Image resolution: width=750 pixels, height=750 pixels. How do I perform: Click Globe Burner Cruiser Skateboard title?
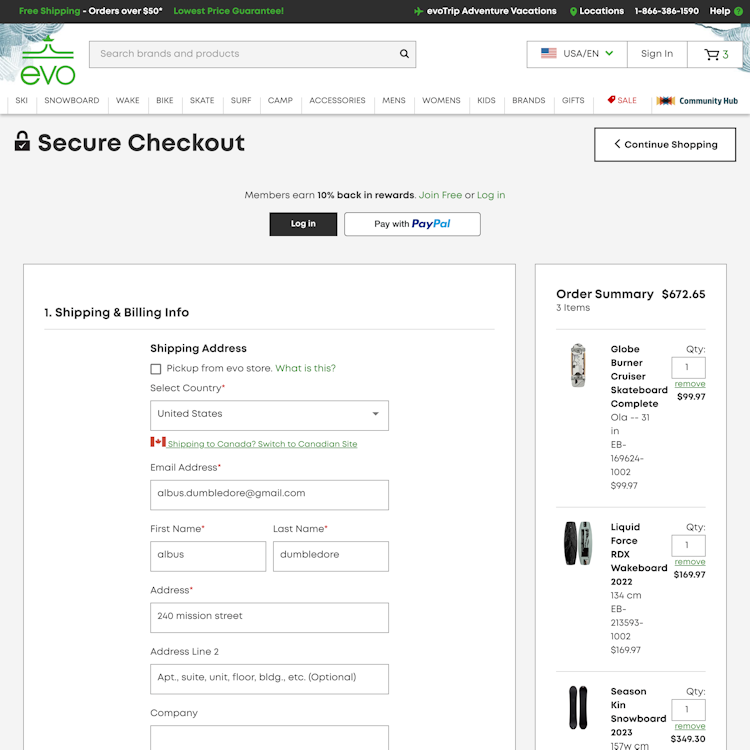point(639,376)
